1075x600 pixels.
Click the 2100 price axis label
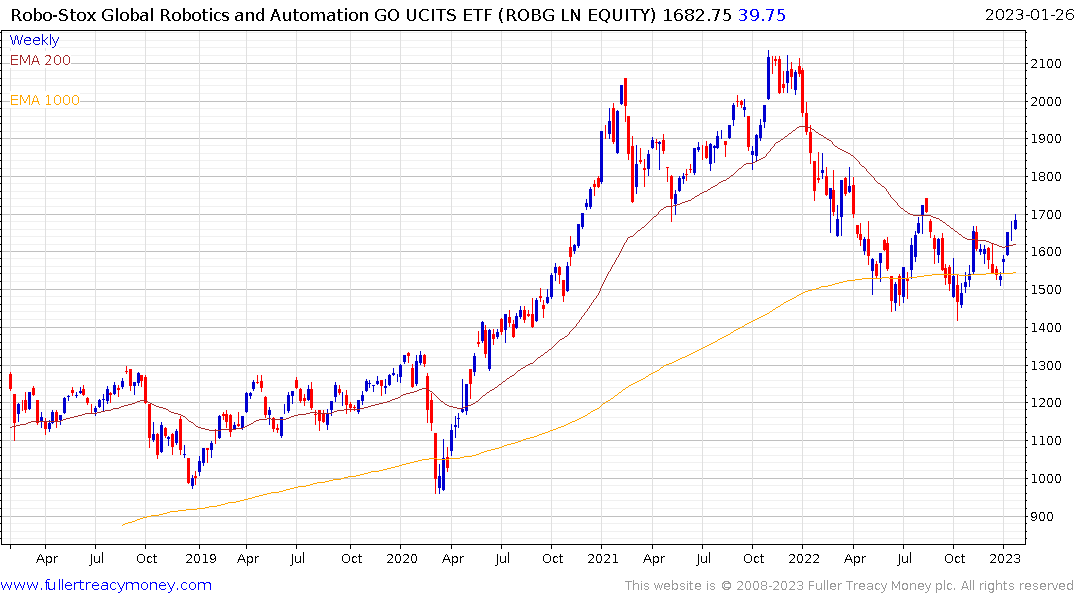1046,64
